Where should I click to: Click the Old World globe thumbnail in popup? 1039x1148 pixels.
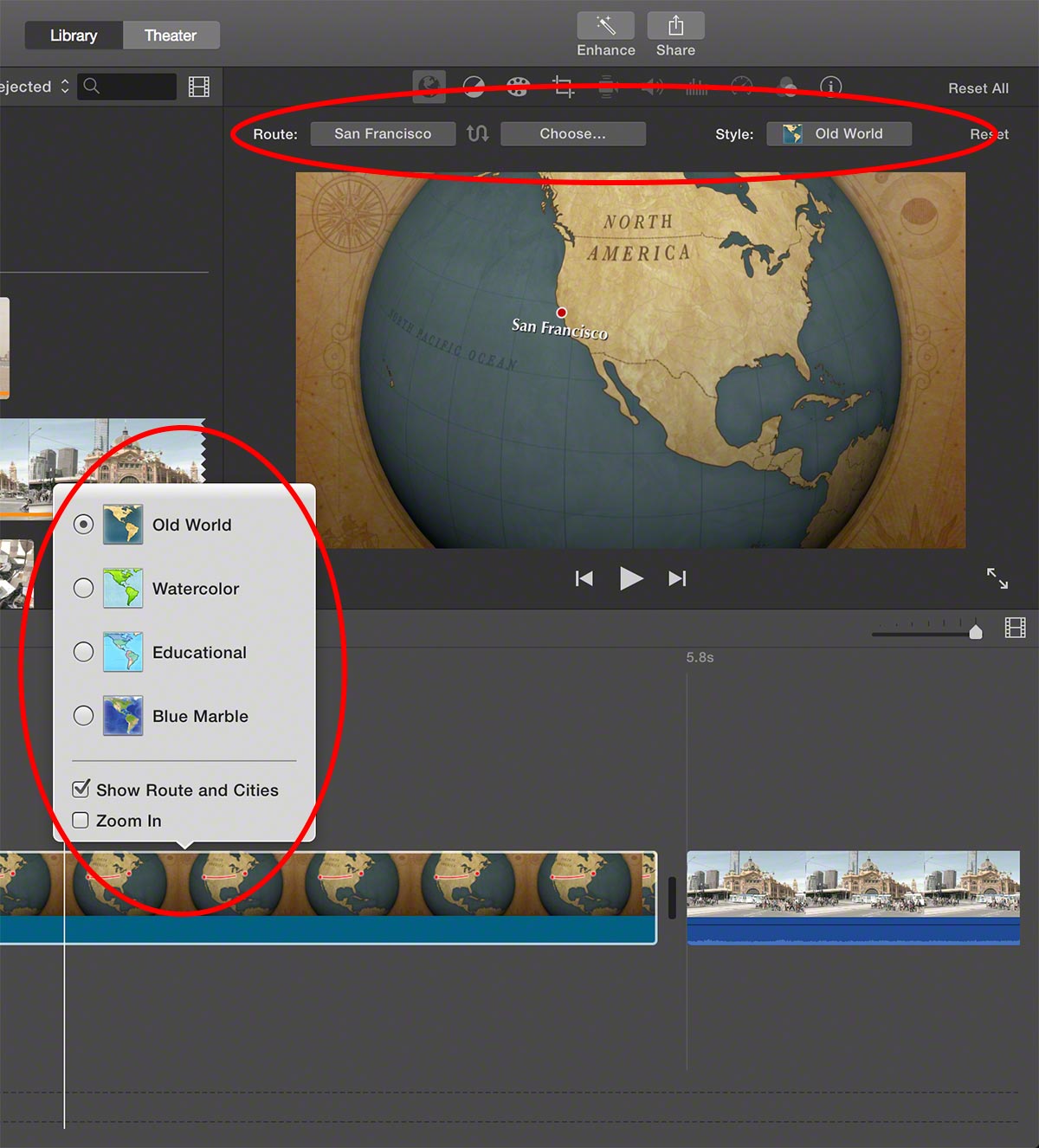pos(123,524)
